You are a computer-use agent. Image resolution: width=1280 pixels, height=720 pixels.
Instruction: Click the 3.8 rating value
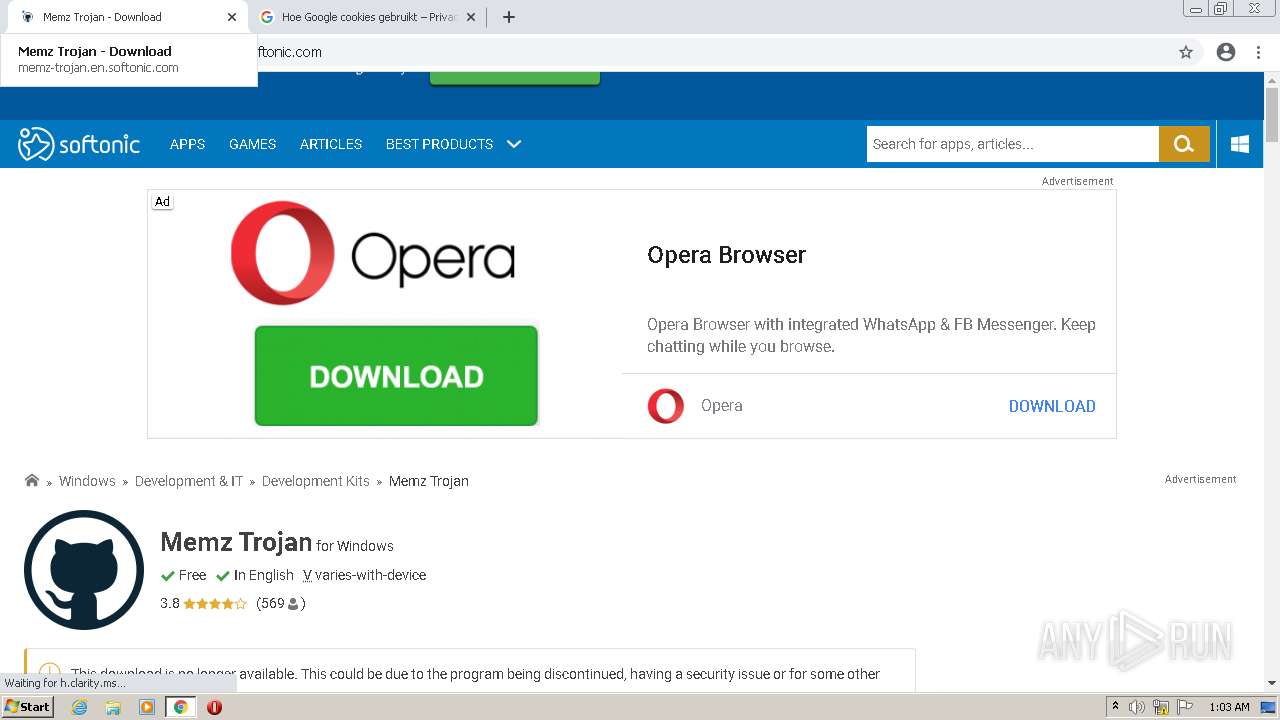(170, 604)
